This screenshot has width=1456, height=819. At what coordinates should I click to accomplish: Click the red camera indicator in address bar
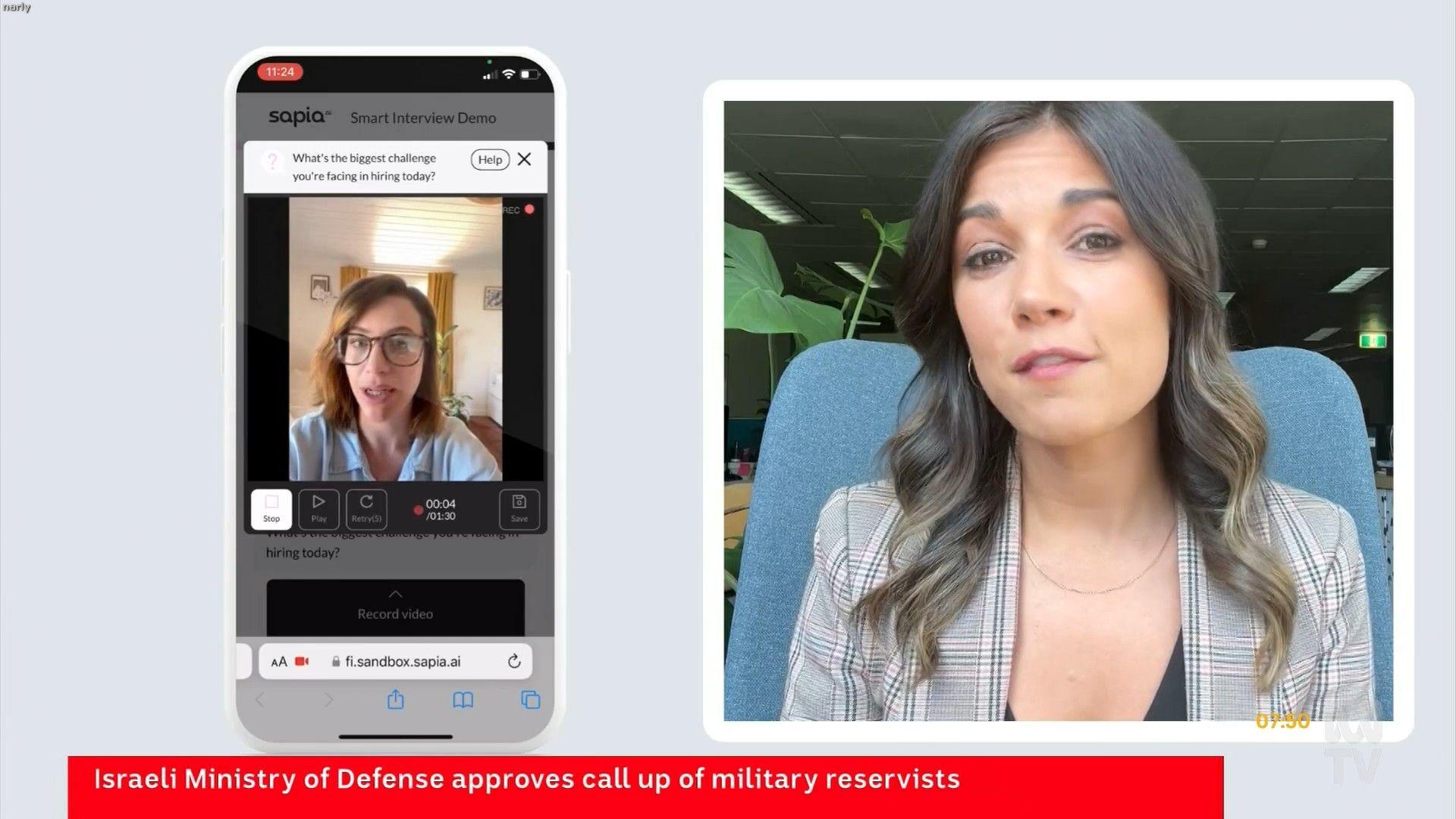[302, 661]
